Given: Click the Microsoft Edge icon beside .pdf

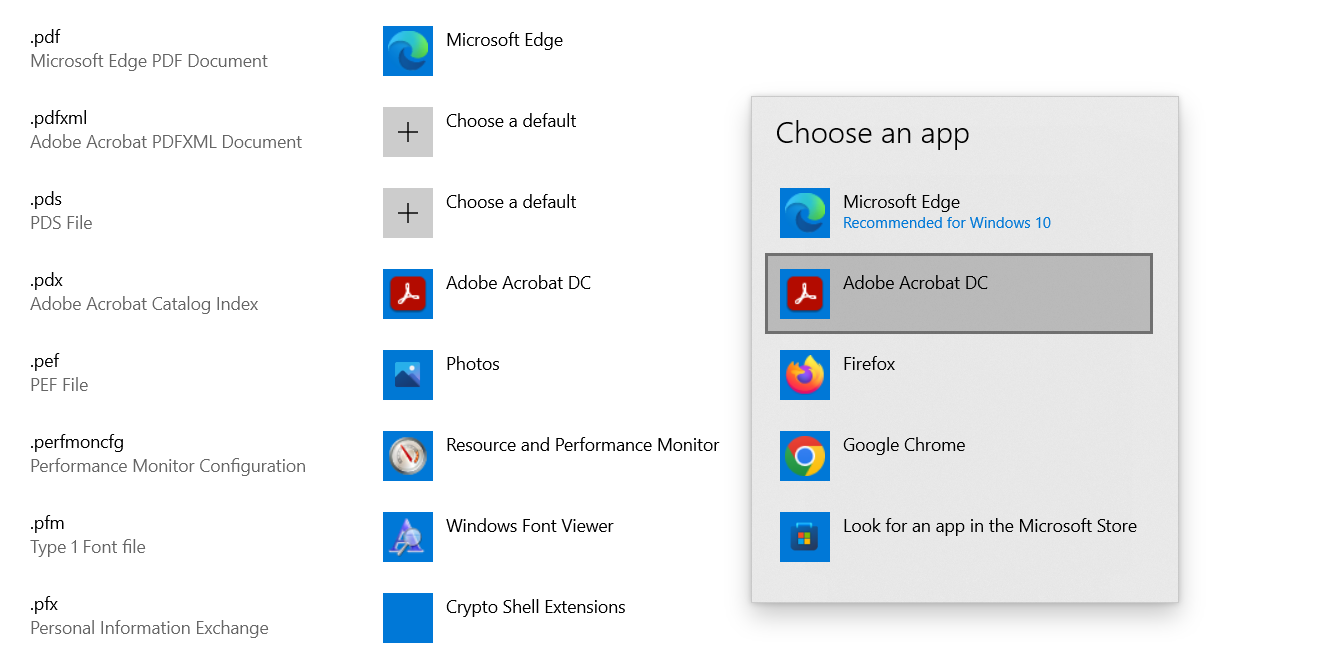Looking at the screenshot, I should pos(408,51).
